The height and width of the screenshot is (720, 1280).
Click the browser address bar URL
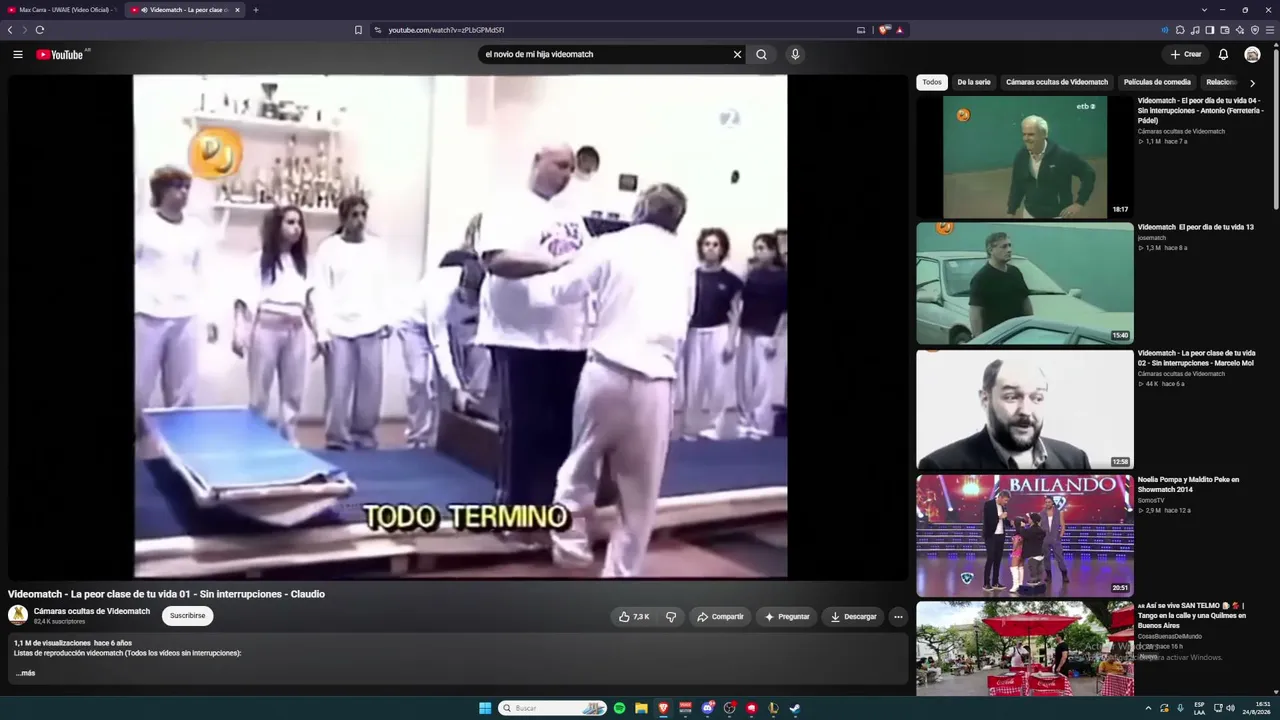coord(446,30)
